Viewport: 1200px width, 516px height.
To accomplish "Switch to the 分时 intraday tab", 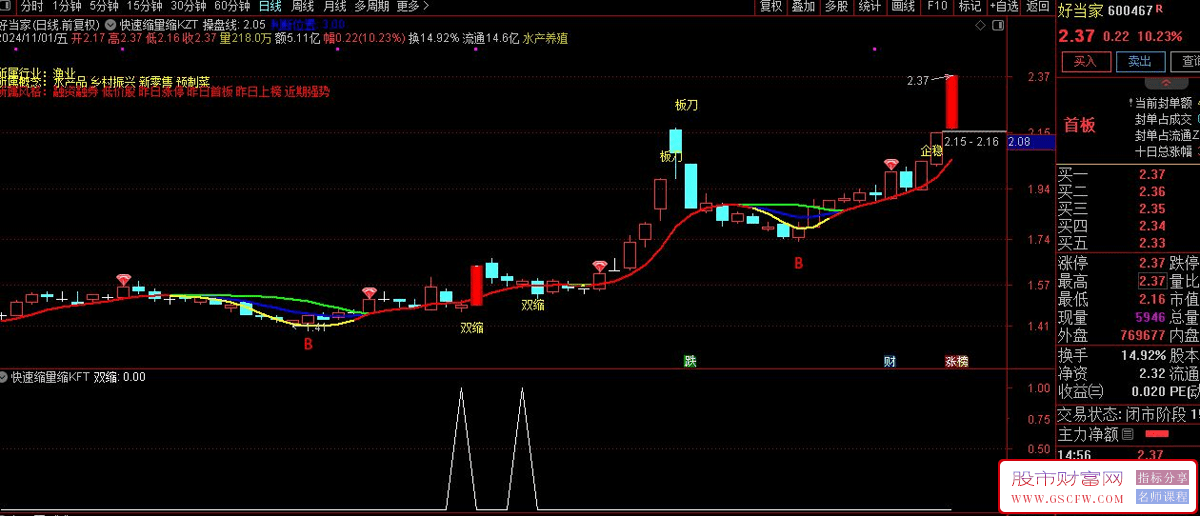I will tap(32, 6).
